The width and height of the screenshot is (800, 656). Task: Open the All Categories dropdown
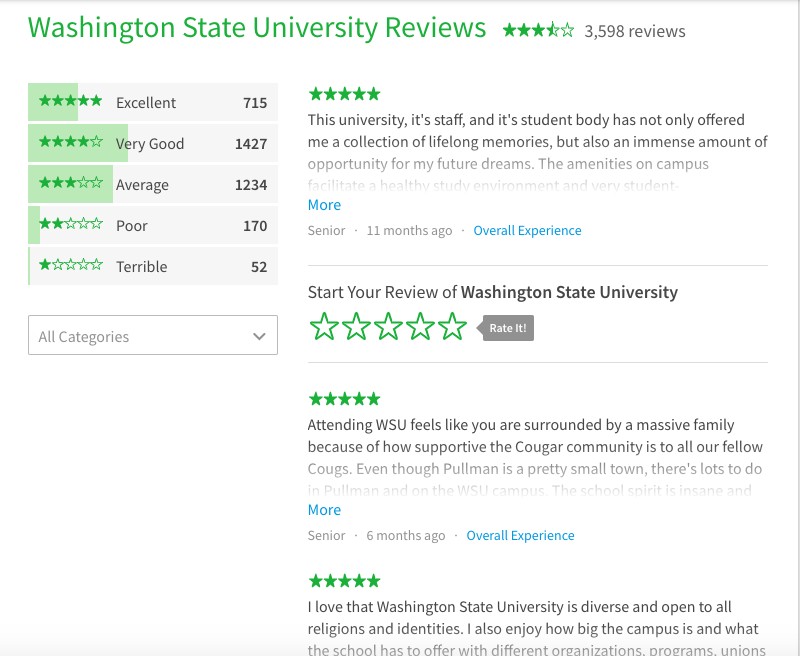pos(153,335)
